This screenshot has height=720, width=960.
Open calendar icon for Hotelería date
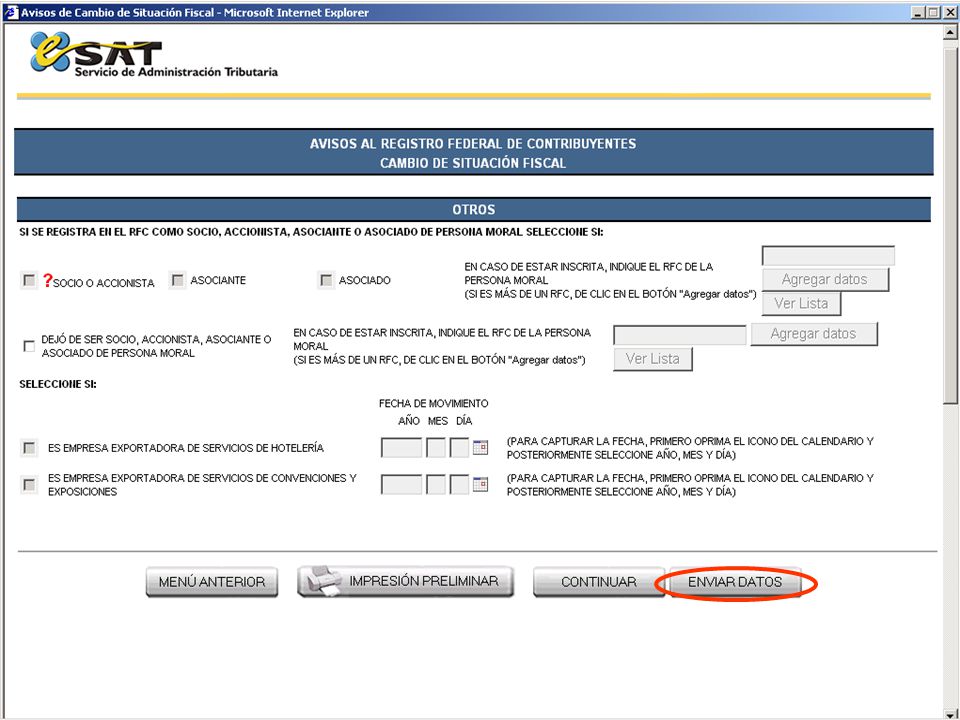click(x=481, y=448)
